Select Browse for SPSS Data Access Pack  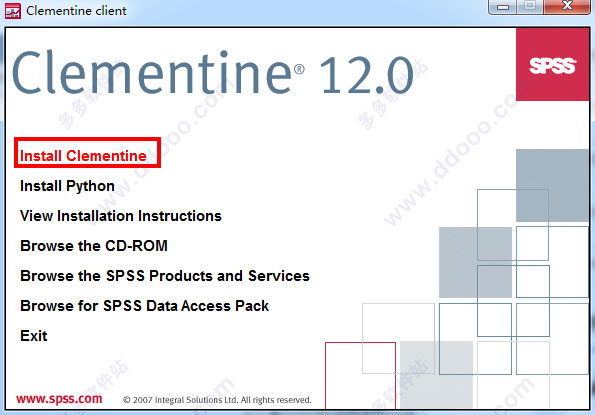(x=145, y=306)
